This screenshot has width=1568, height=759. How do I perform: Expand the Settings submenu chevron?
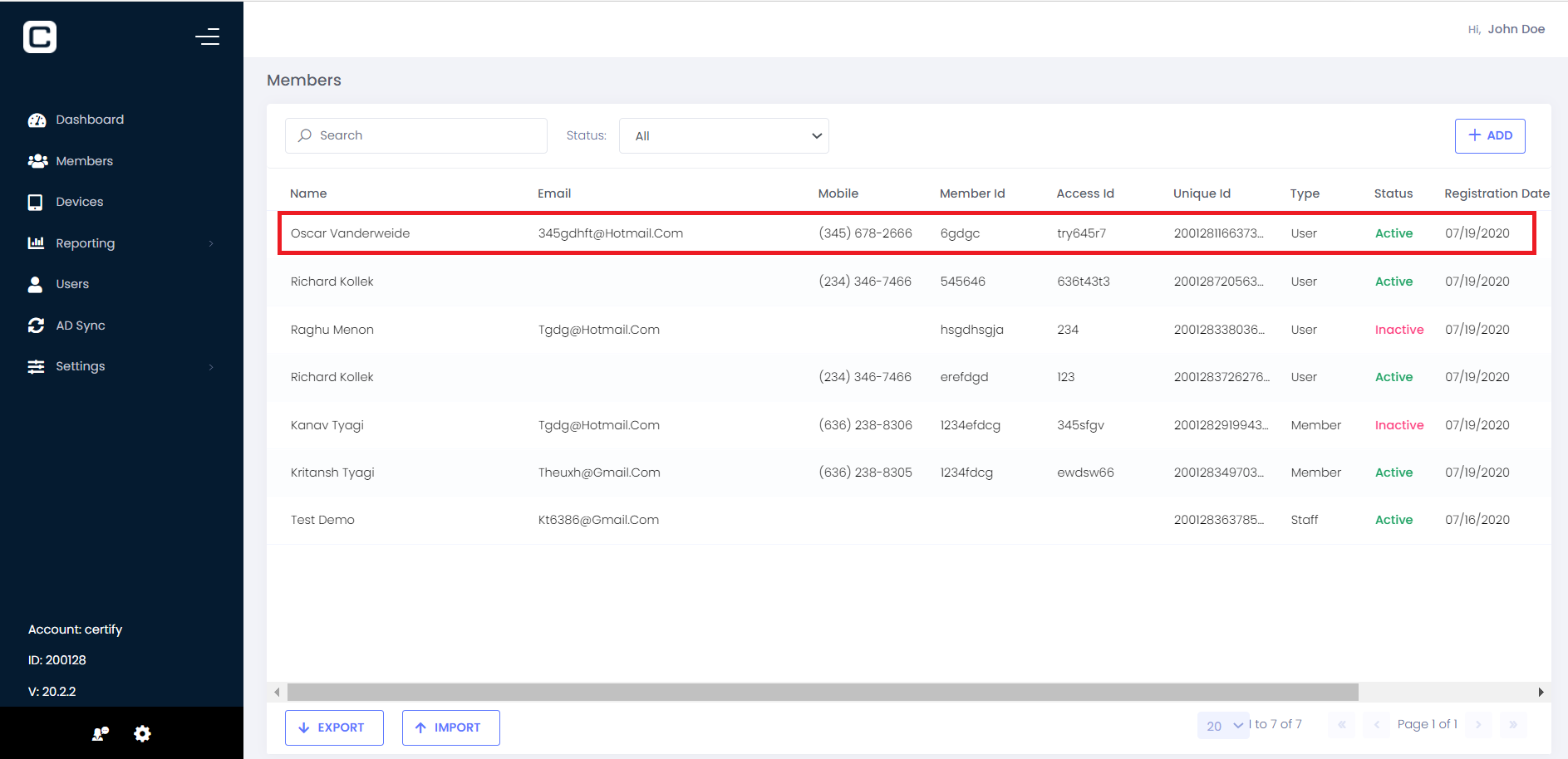(x=211, y=367)
